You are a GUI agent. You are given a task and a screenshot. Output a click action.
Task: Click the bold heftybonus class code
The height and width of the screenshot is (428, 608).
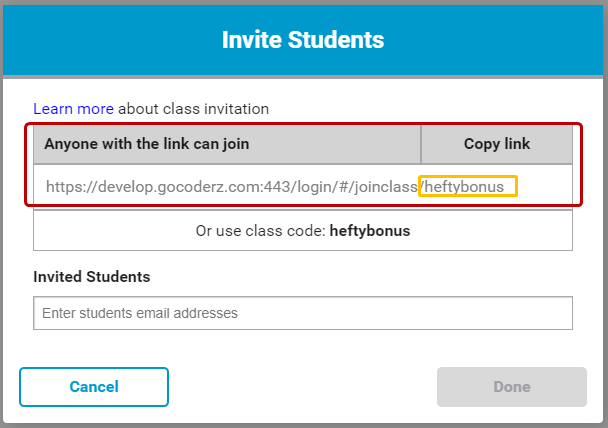370,230
